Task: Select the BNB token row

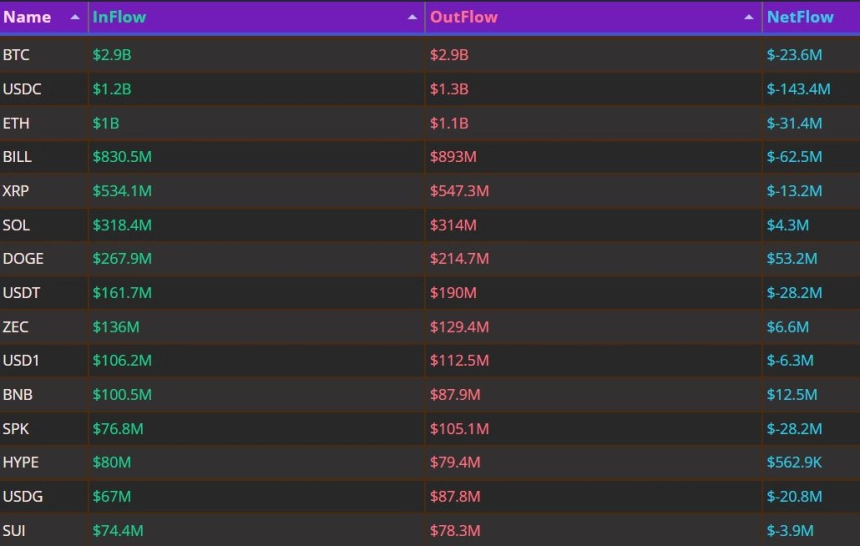Action: 430,395
